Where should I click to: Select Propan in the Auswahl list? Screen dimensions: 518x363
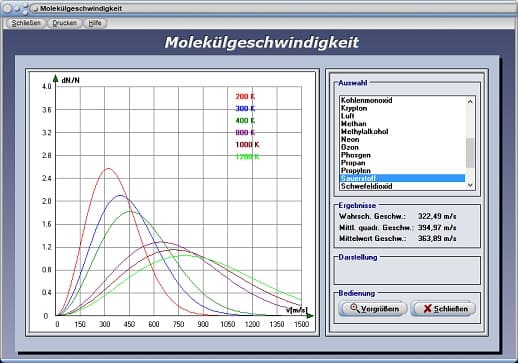click(402, 163)
